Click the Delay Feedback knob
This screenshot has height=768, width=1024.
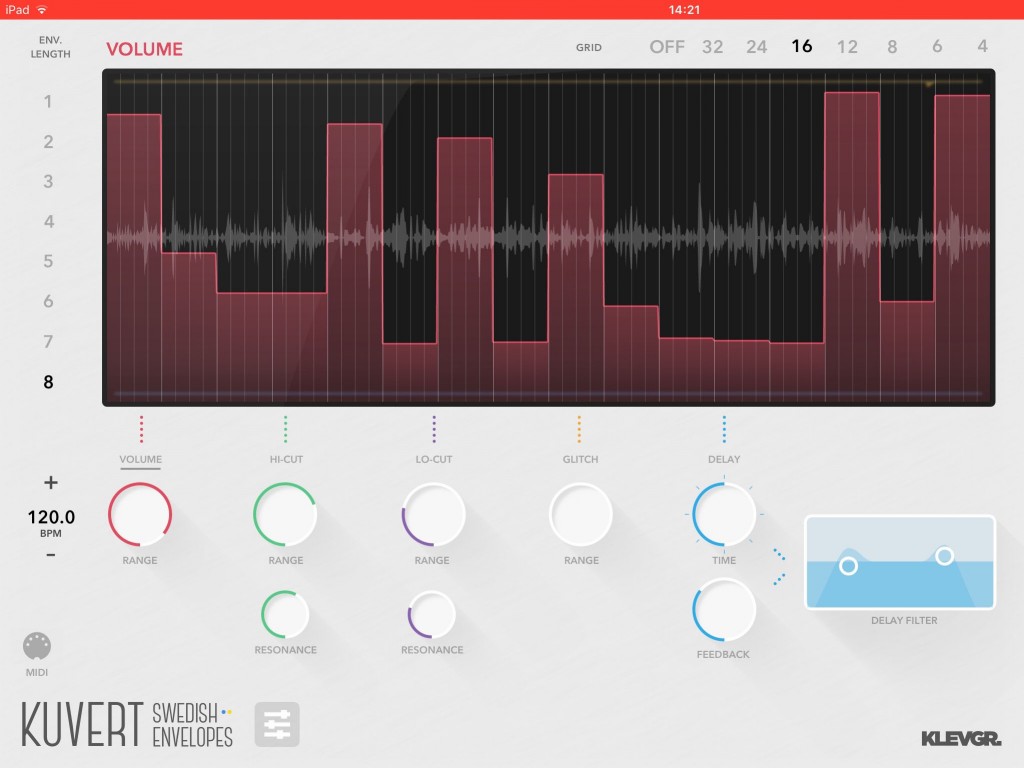coord(724,610)
